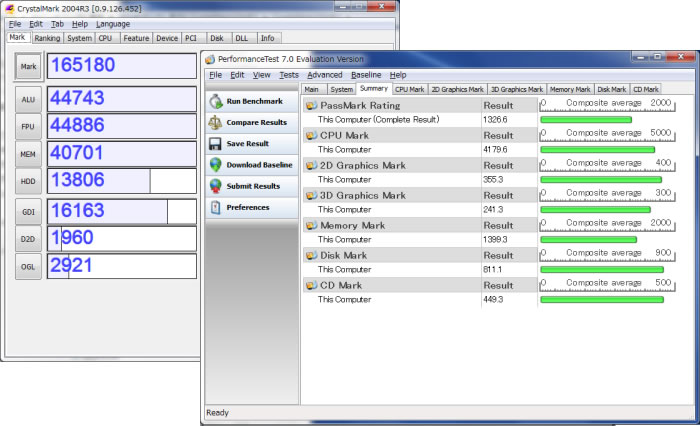Click the Save Result floppy disk icon
Image resolution: width=700 pixels, height=426 pixels.
[x=215, y=143]
